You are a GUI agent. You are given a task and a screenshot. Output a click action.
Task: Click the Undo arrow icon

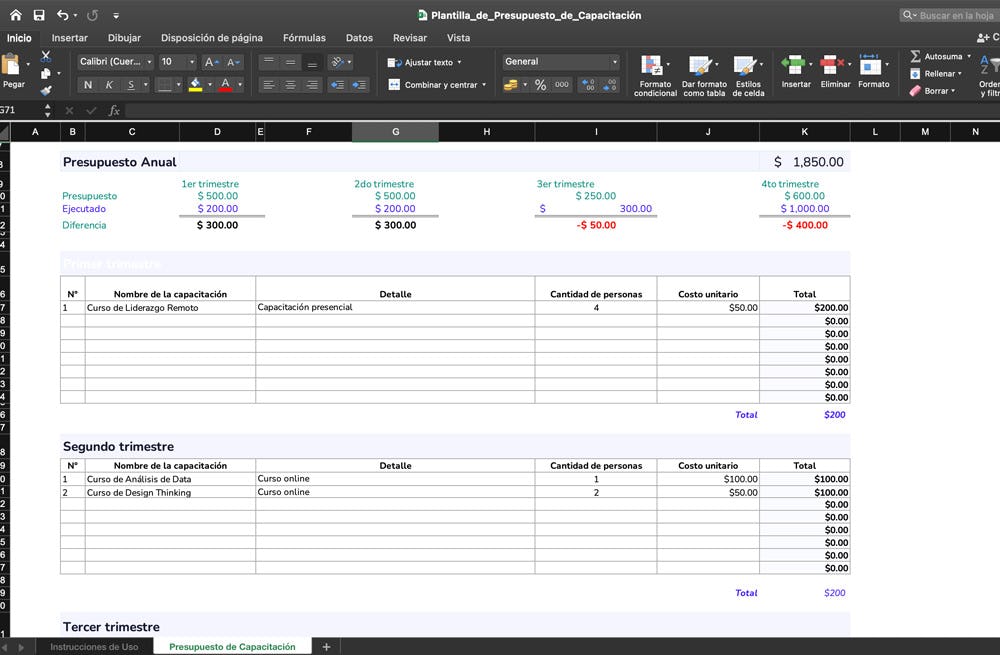(x=64, y=16)
